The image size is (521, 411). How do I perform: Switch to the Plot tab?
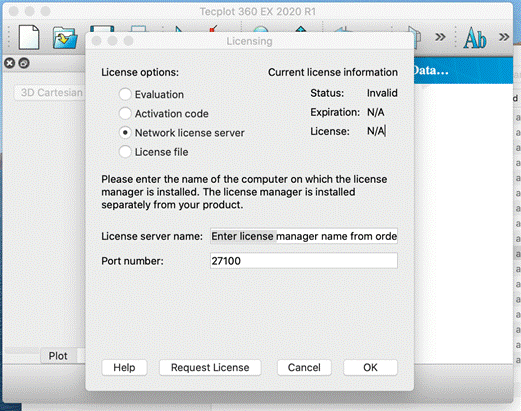[58, 356]
